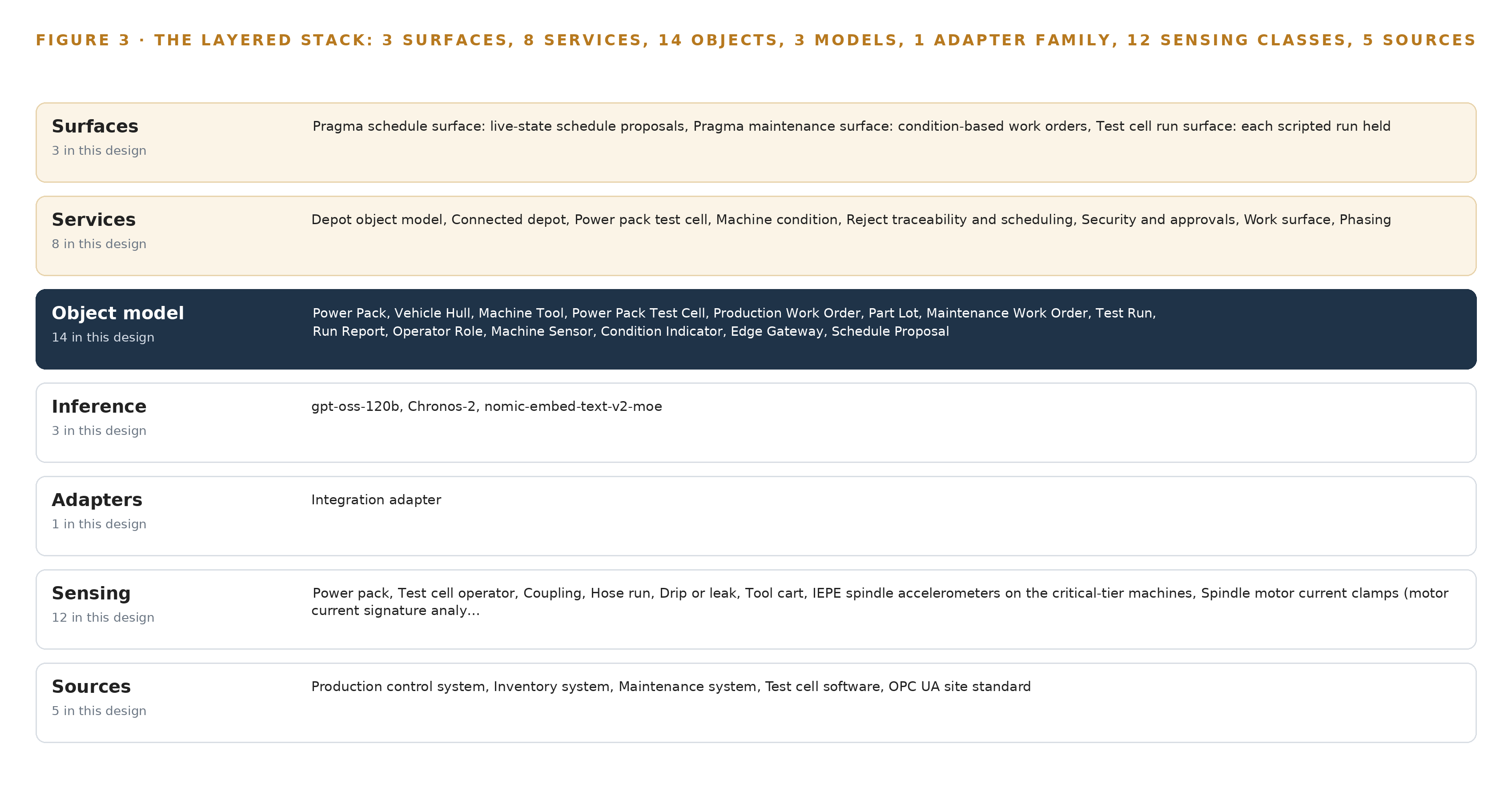This screenshot has width=1512, height=796.
Task: Click '5 in this design' label
Action: tap(99, 711)
